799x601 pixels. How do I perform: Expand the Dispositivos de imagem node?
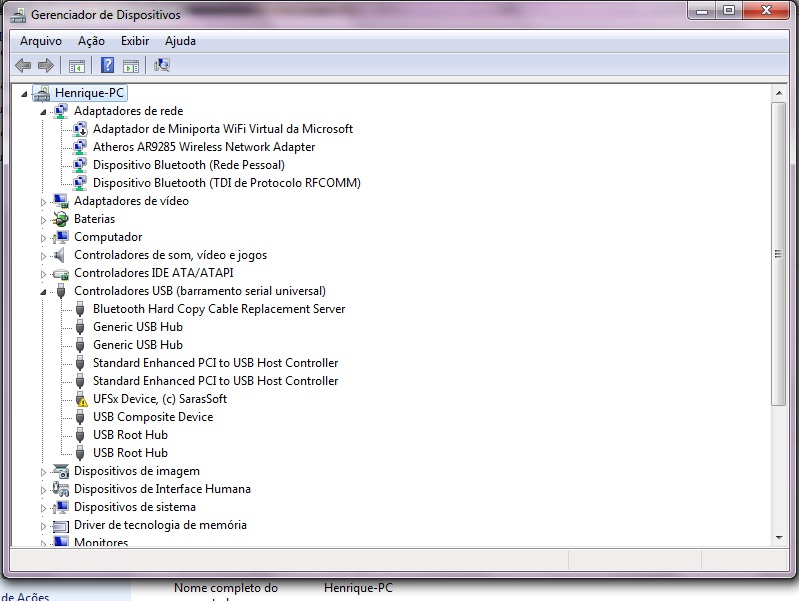click(x=43, y=471)
